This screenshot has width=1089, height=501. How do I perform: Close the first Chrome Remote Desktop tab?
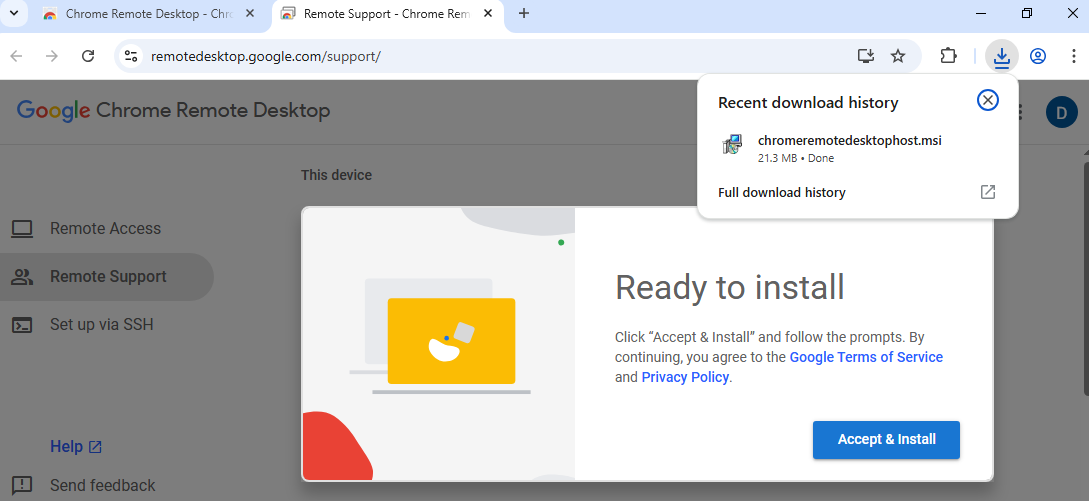[251, 13]
